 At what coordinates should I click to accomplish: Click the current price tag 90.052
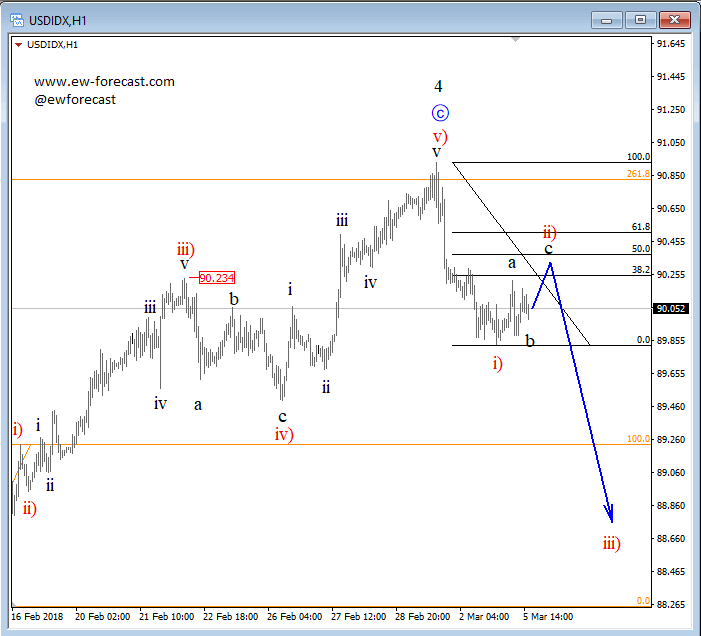point(671,308)
